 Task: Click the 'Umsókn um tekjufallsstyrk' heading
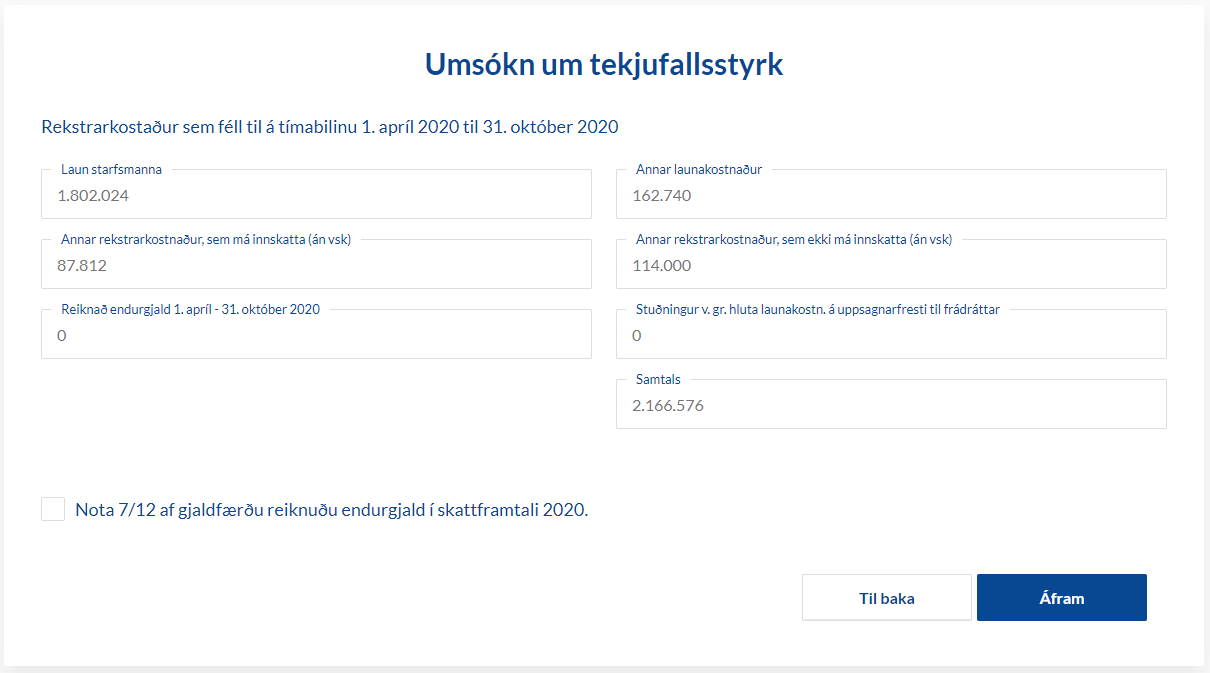(x=604, y=64)
